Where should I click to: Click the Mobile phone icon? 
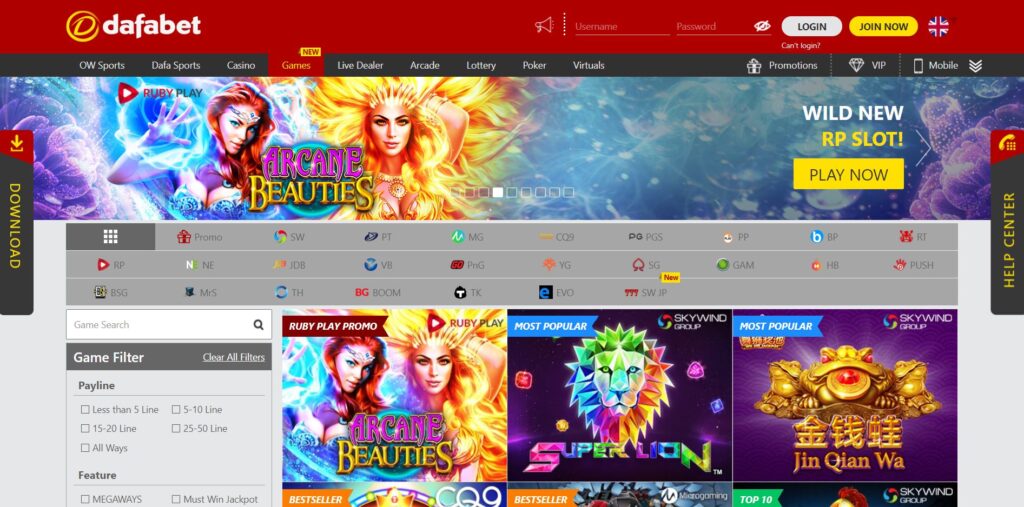(x=918, y=65)
